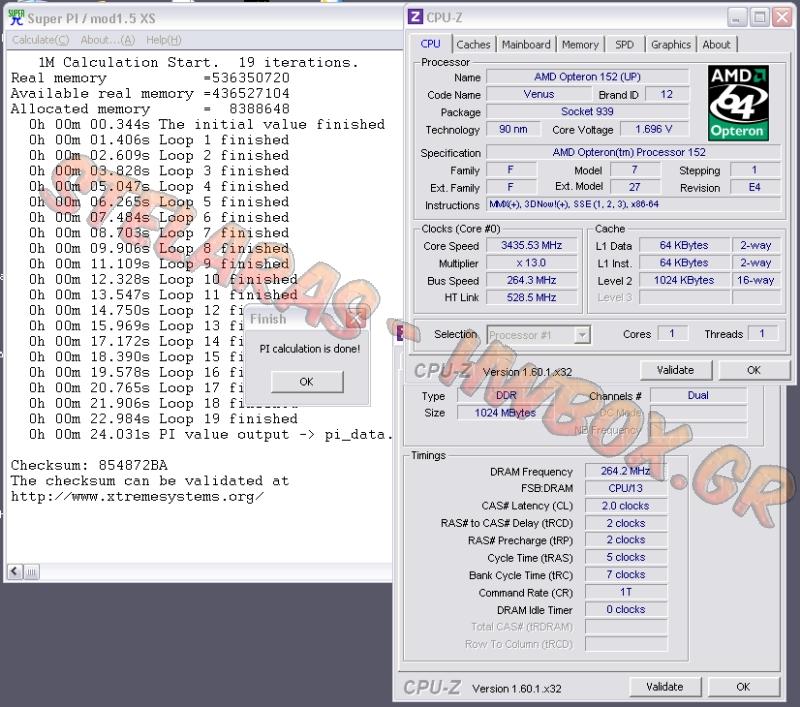The image size is (800, 707).
Task: Switch to the Memory tab
Action: [x=580, y=44]
